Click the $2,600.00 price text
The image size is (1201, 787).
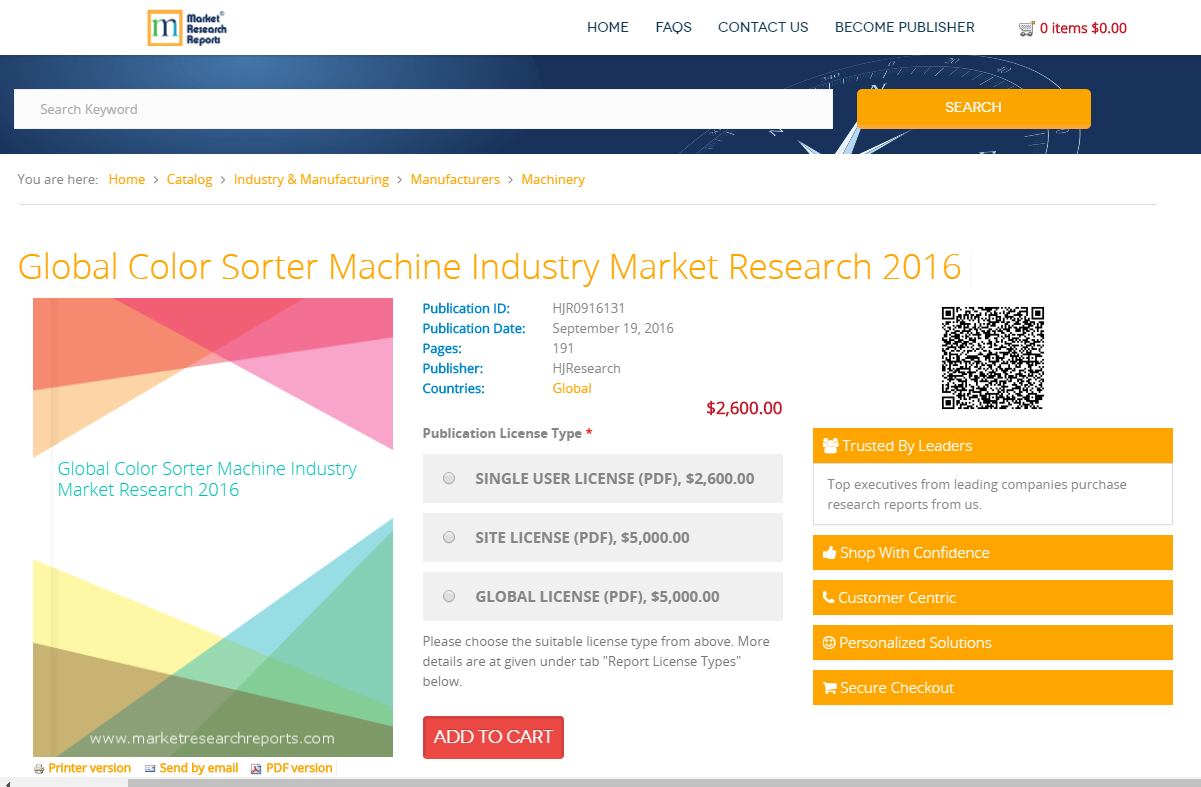[x=744, y=408]
